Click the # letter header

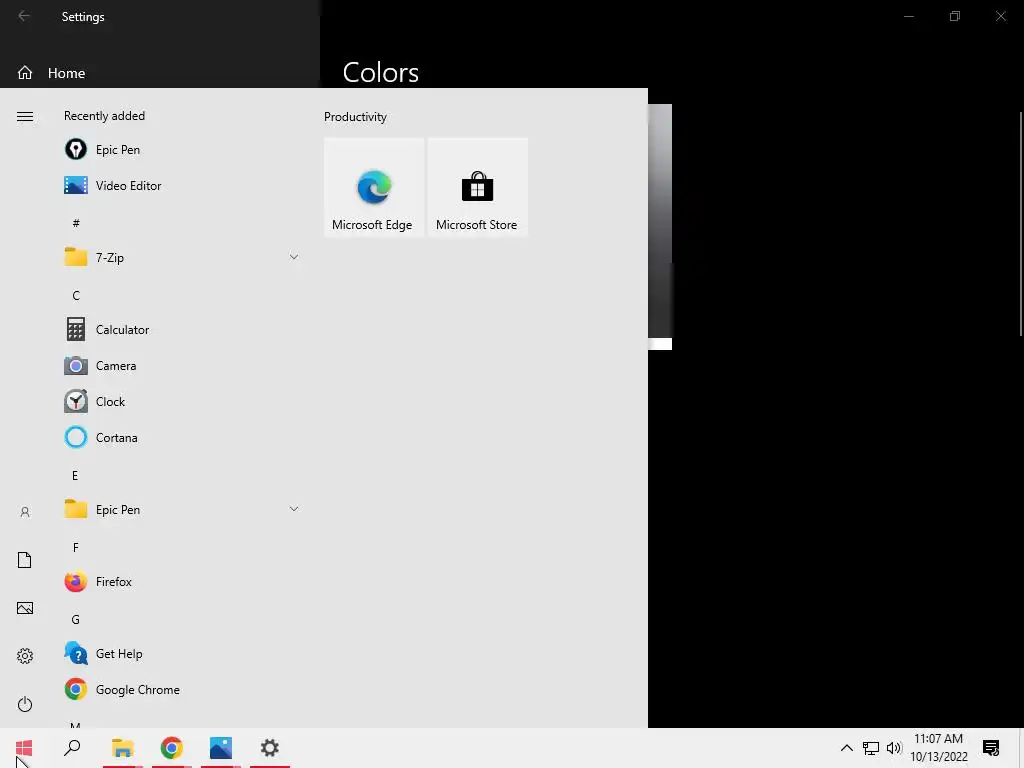point(76,223)
